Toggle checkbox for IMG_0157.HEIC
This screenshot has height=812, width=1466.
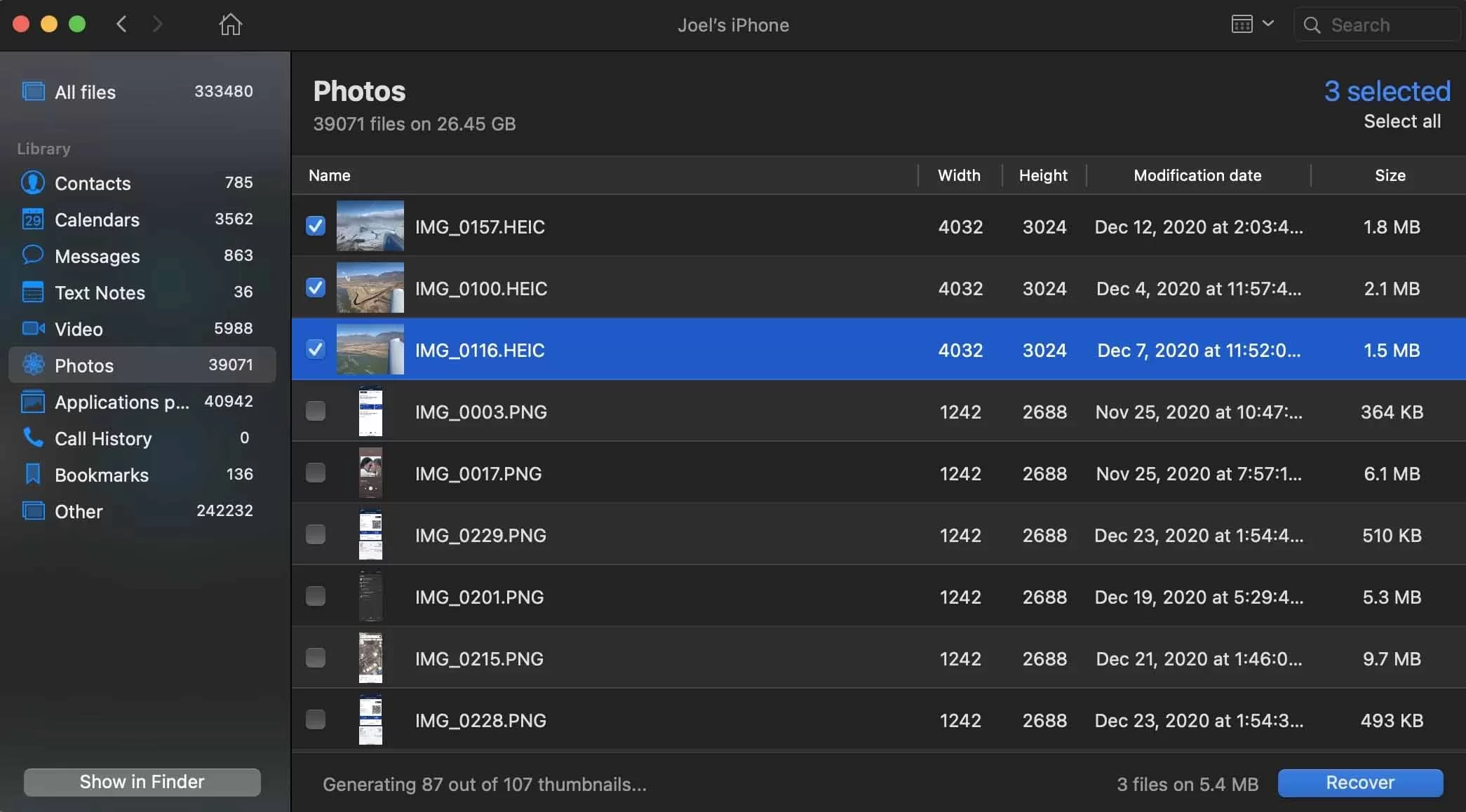[315, 225]
